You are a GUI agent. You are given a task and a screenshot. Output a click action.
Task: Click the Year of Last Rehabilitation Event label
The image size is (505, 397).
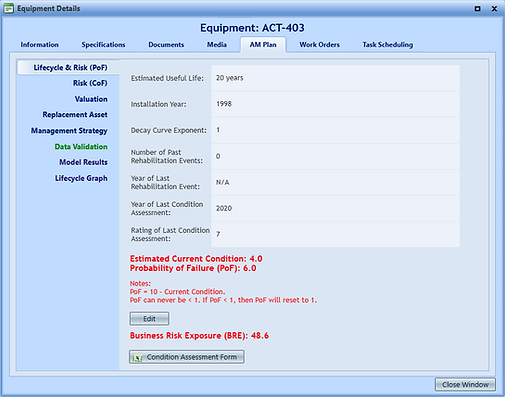[x=165, y=182]
